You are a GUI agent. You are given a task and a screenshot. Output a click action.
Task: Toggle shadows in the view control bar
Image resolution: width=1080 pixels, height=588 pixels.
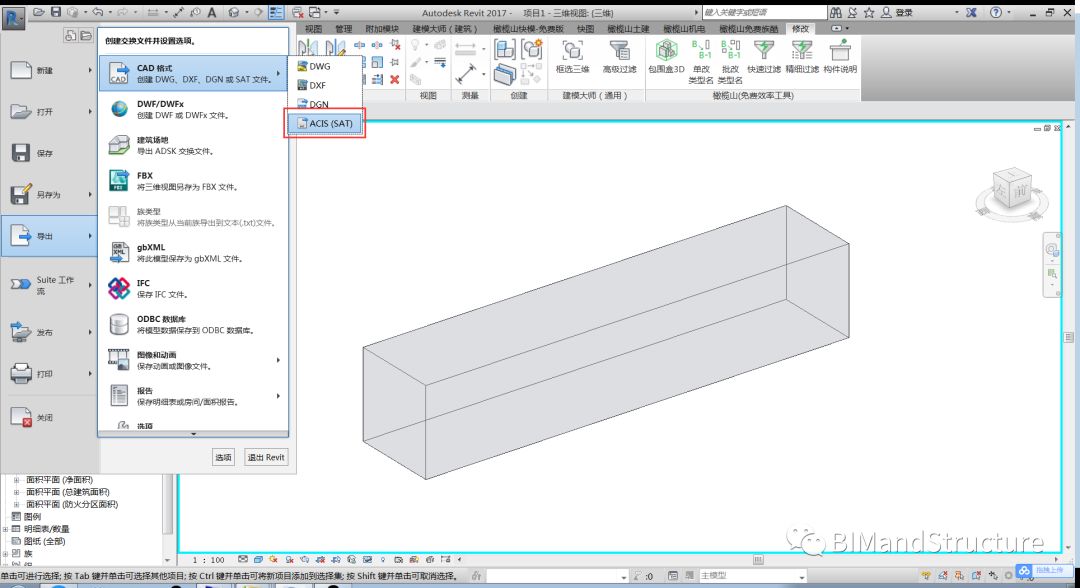pyautogui.click(x=291, y=559)
